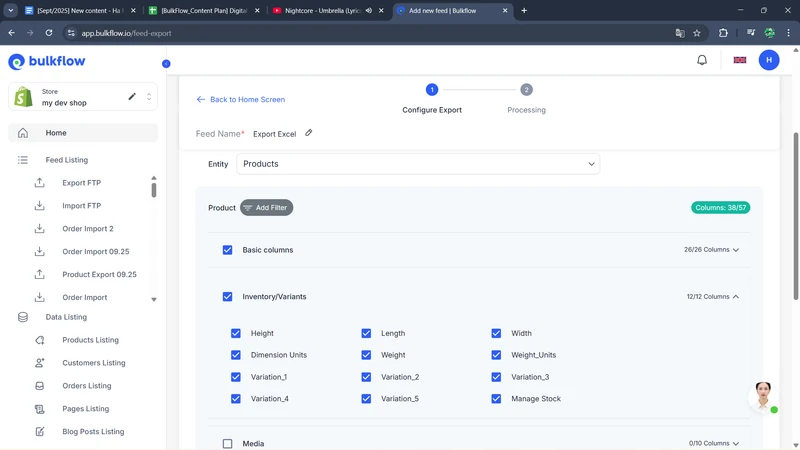Open Products Listing in sidebar
The width and height of the screenshot is (800, 450).
pyautogui.click(x=90, y=340)
